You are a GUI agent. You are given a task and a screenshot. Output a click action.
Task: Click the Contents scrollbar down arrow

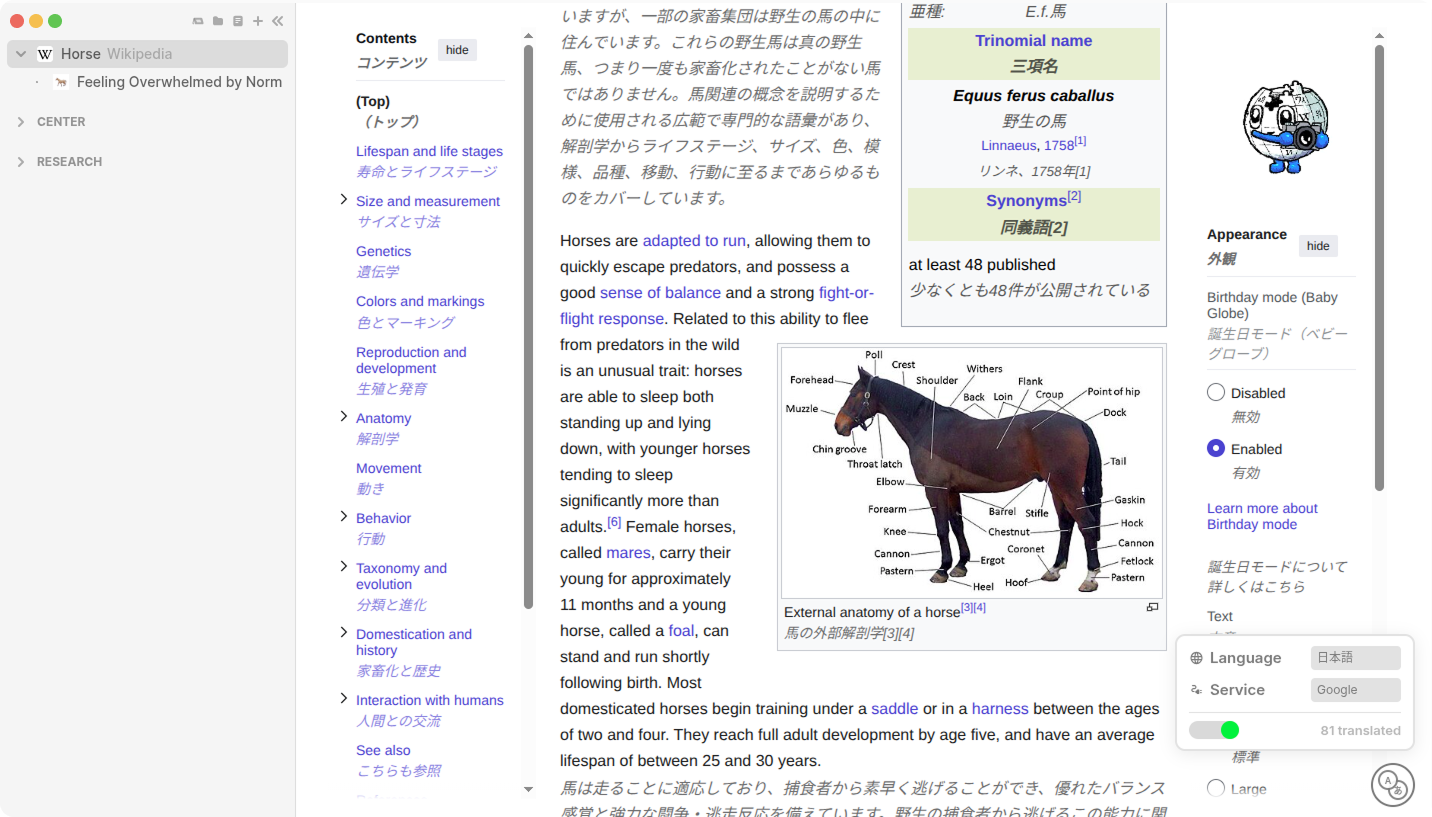click(528, 790)
